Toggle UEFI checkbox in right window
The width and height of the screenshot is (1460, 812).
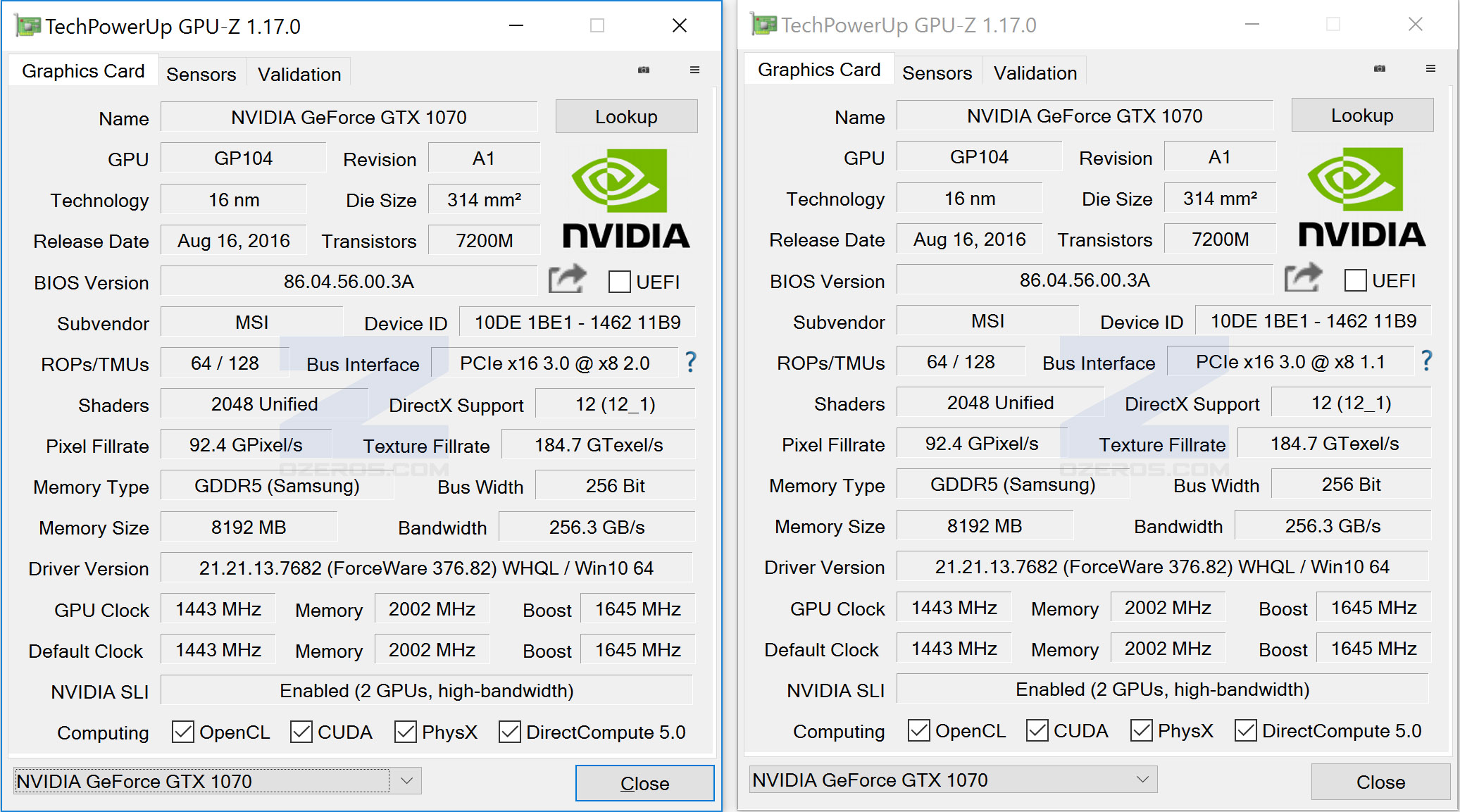point(1356,280)
